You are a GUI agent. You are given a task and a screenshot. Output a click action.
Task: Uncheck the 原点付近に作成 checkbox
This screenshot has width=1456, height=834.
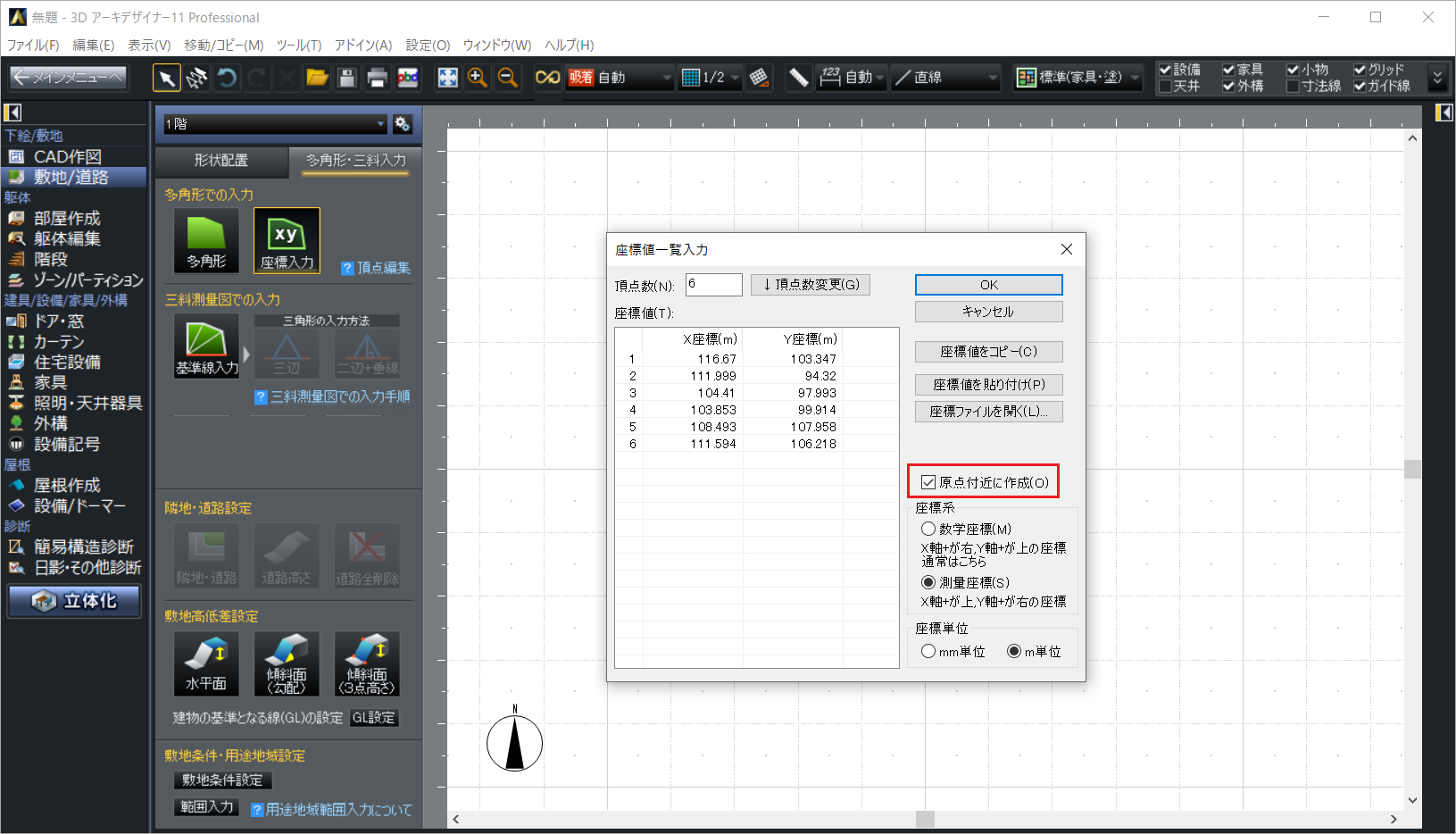(928, 482)
